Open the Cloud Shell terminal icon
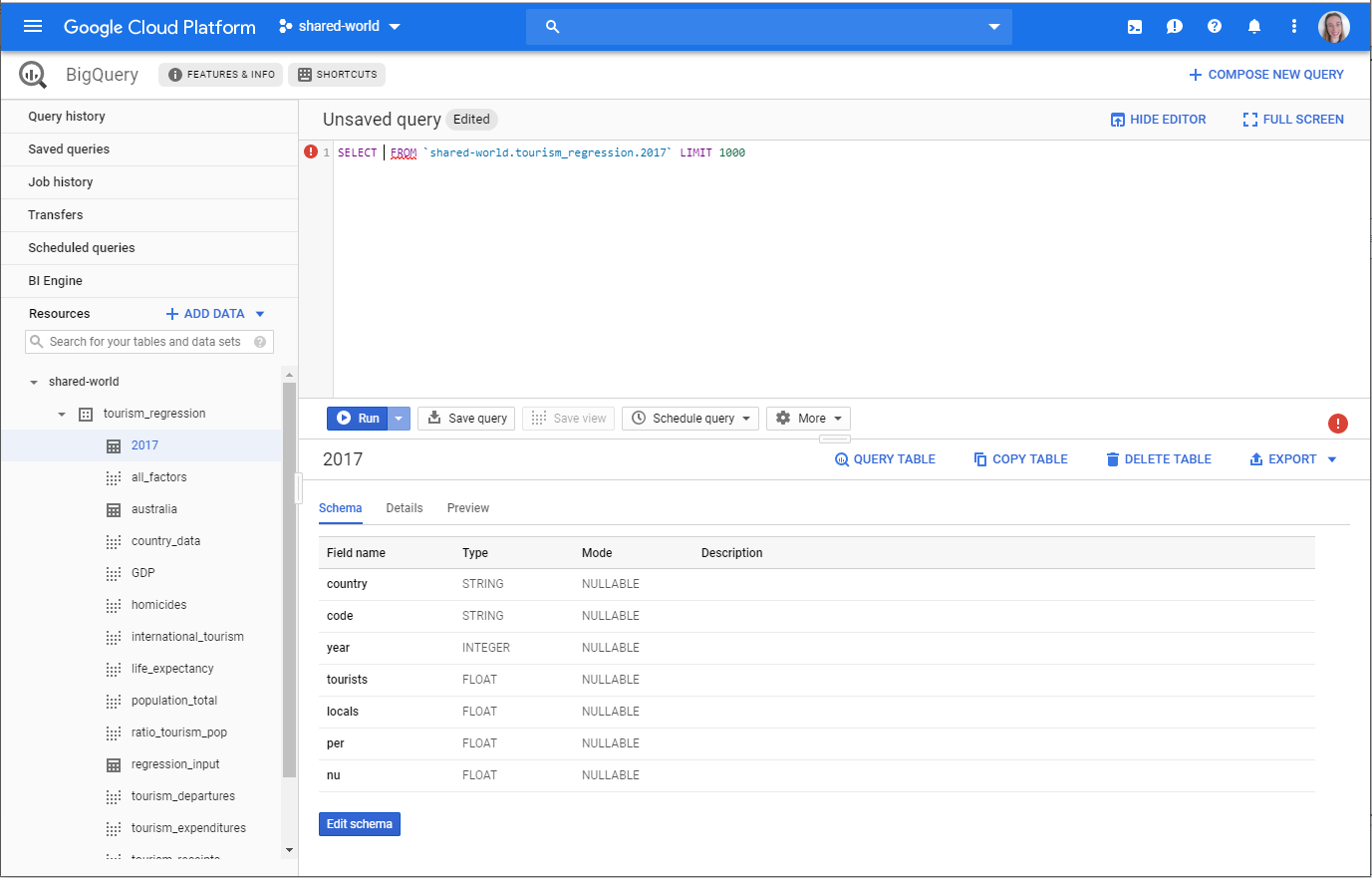The width and height of the screenshot is (1372, 878). click(1135, 27)
